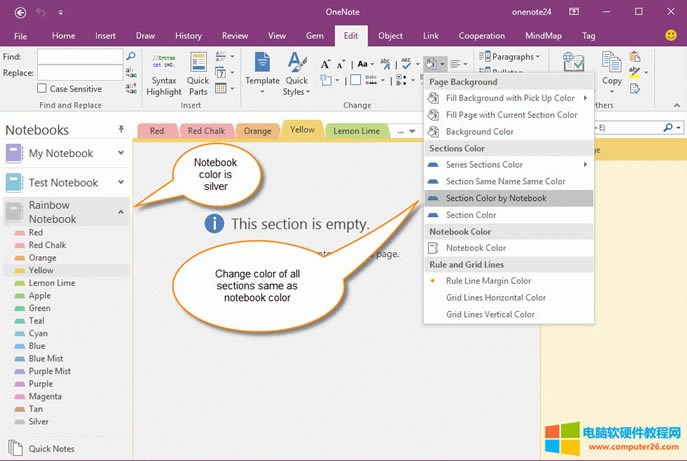Click into the Replace text field

point(79,73)
